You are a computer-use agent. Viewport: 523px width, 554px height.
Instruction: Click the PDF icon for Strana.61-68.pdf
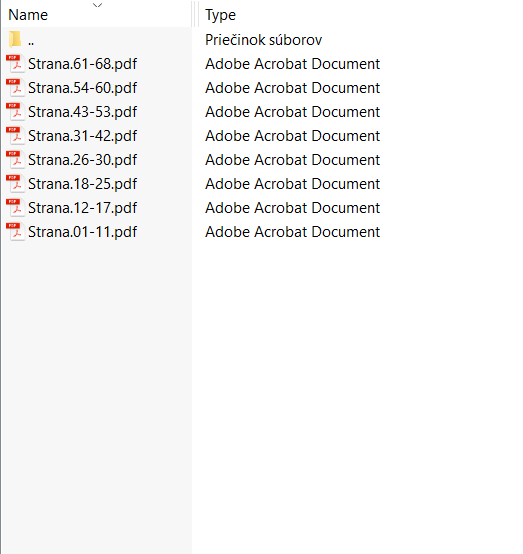(15, 64)
